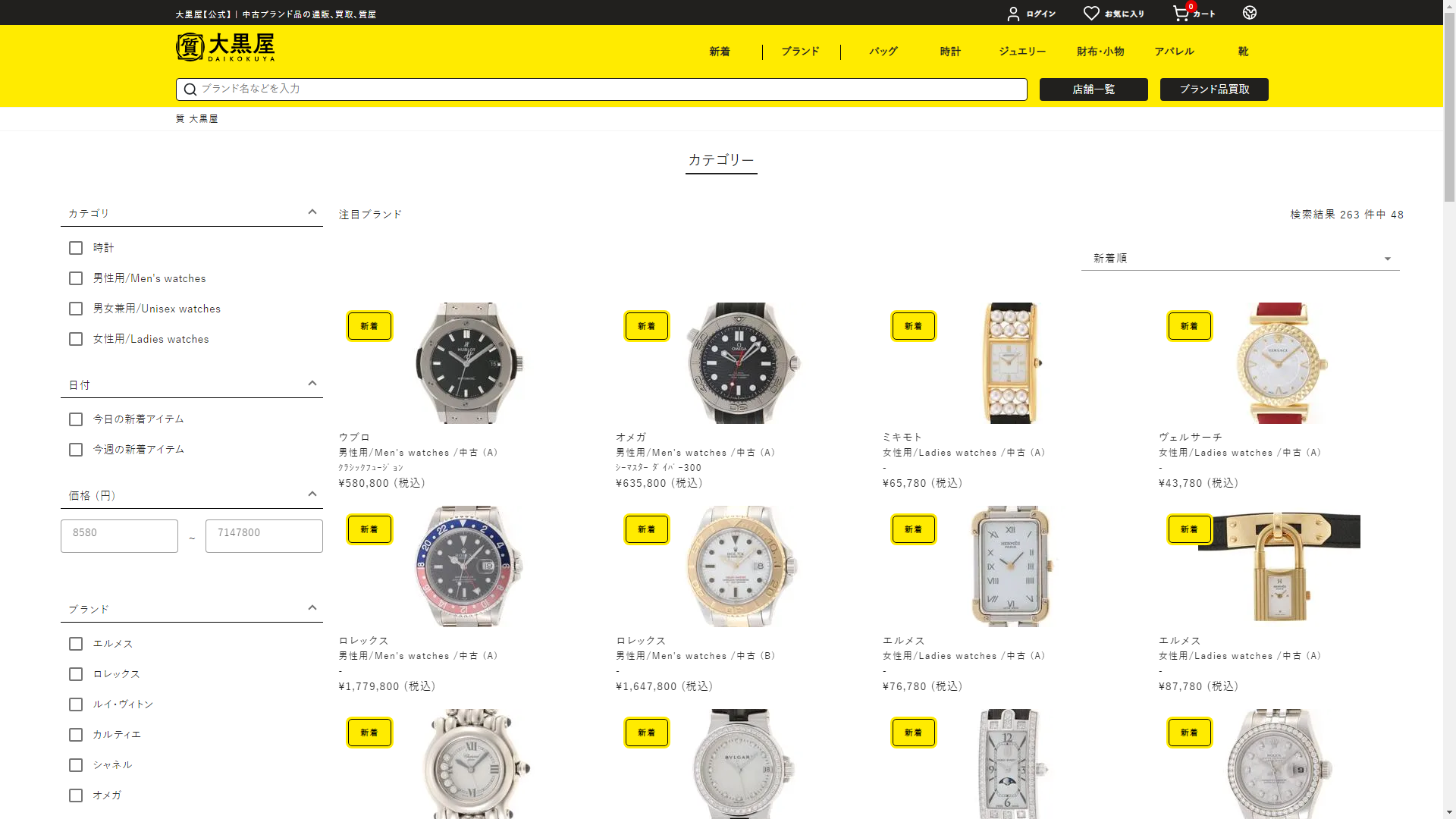Open the 時計 menu item
The width and height of the screenshot is (1456, 819).
pos(950,52)
